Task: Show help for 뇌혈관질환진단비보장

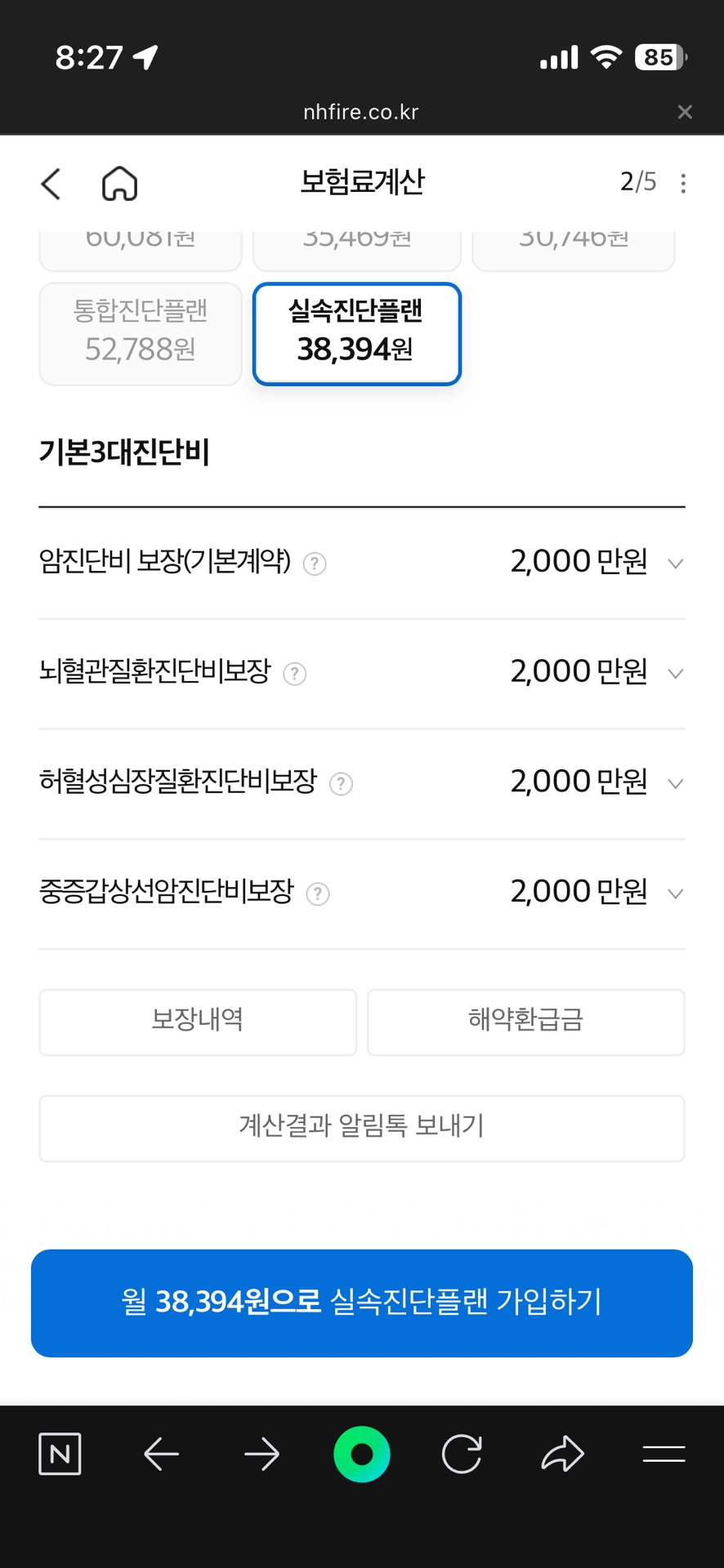Action: click(295, 674)
